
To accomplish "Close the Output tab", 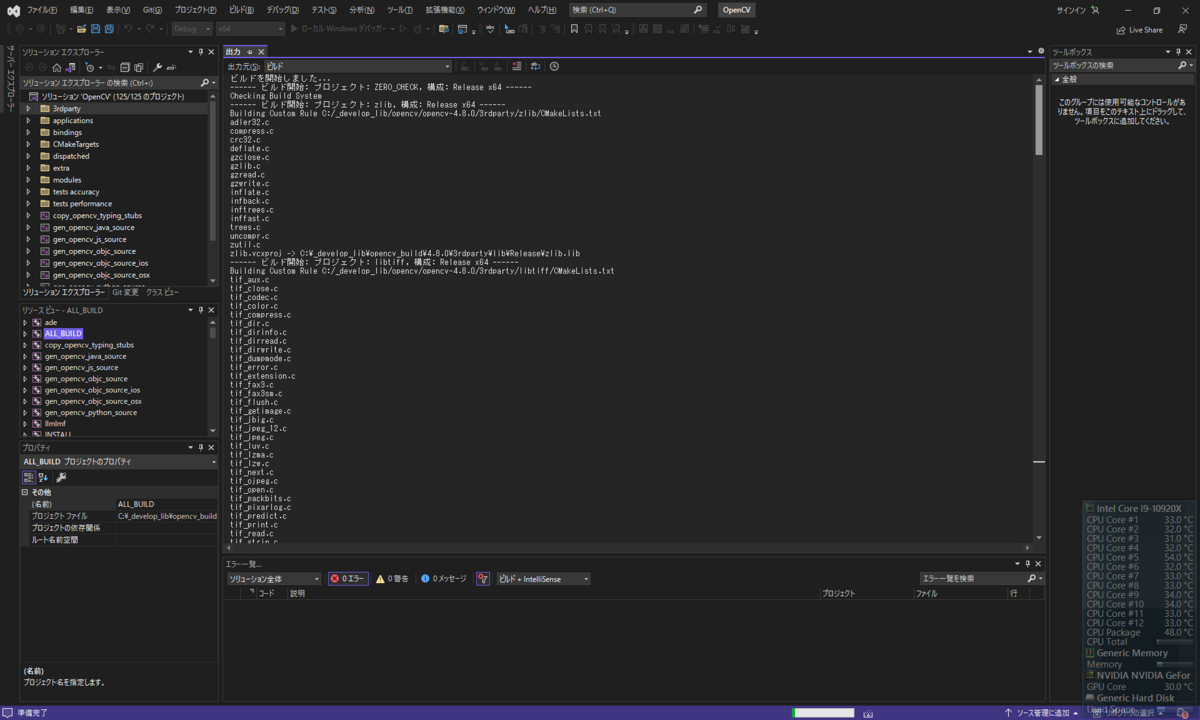I will click(x=261, y=51).
